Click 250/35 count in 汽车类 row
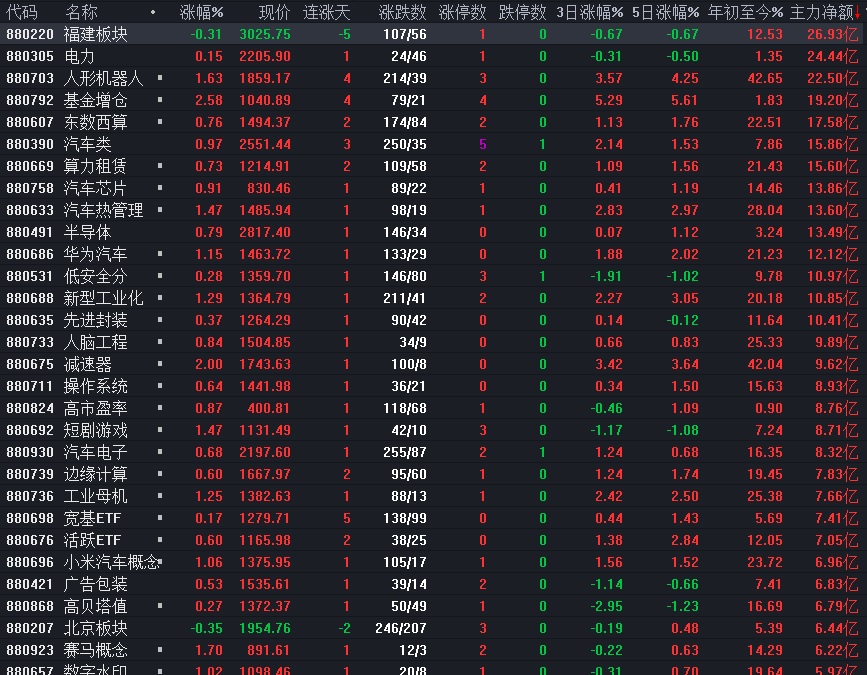This screenshot has height=675, width=867. [405, 144]
